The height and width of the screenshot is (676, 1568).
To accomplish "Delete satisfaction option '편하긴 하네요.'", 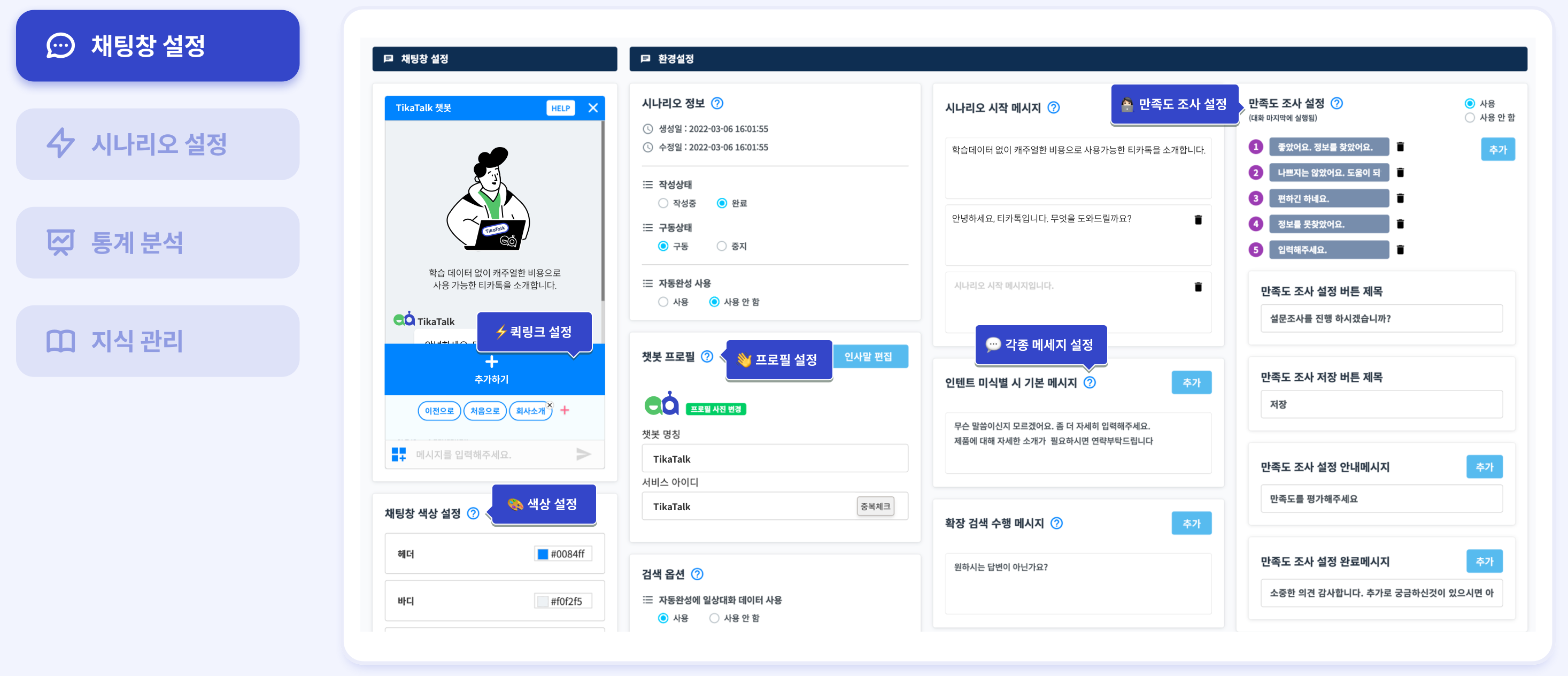I will click(x=1400, y=198).
